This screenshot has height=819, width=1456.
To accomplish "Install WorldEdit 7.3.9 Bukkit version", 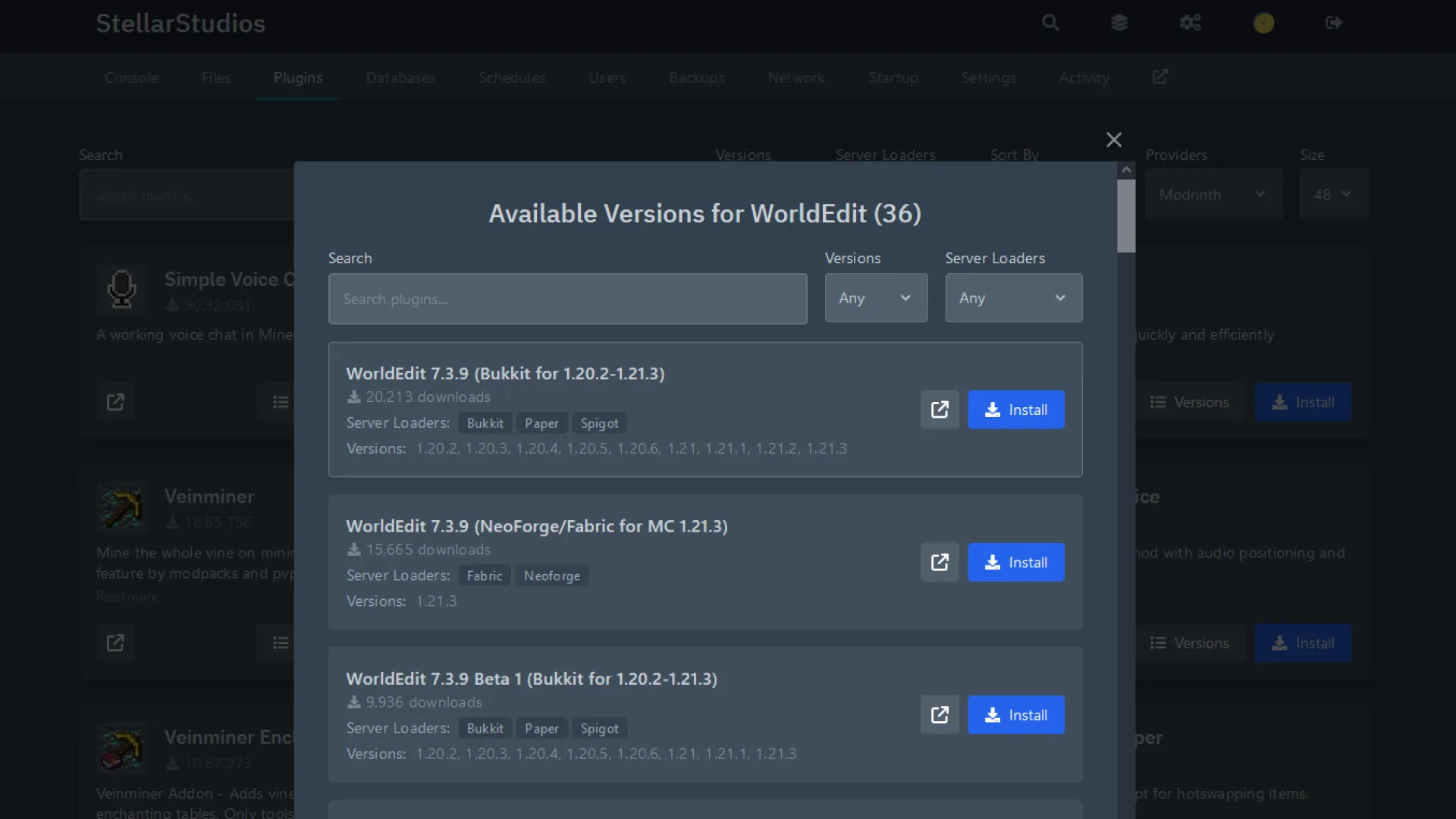I will click(x=1015, y=409).
